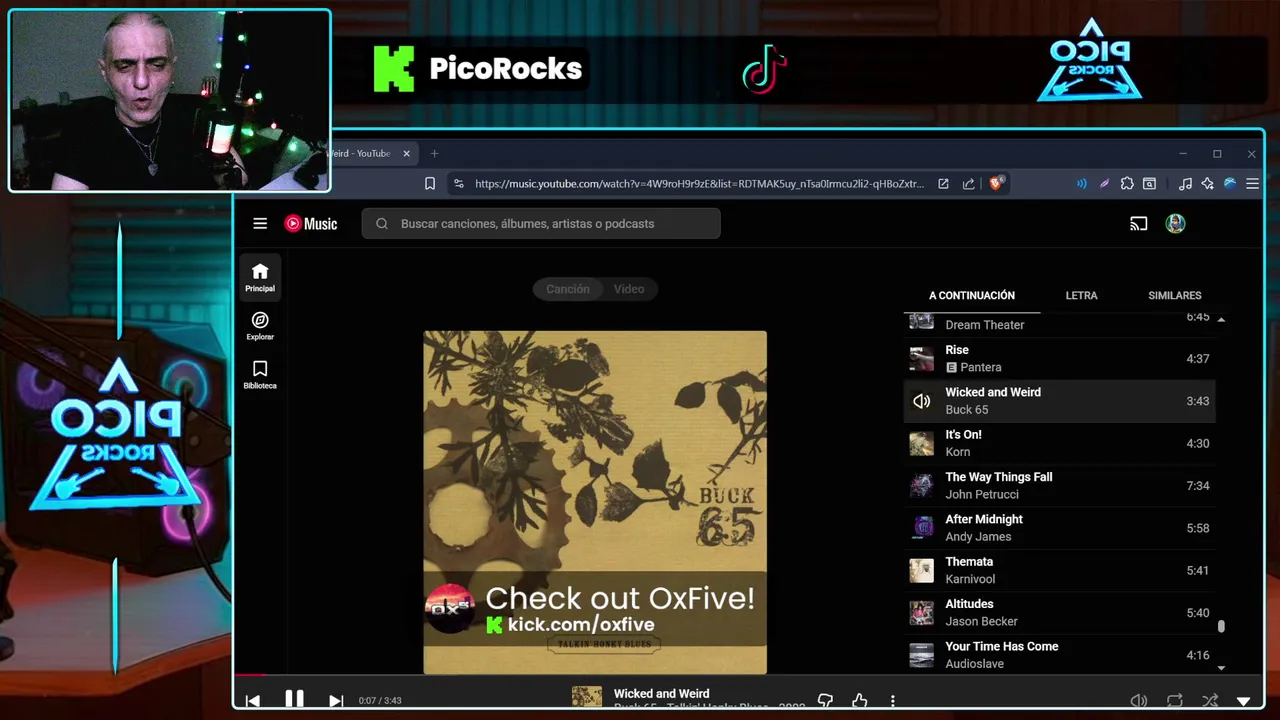The width and height of the screenshot is (1280, 720).
Task: Like the song Wicked and Weird
Action: click(x=859, y=701)
